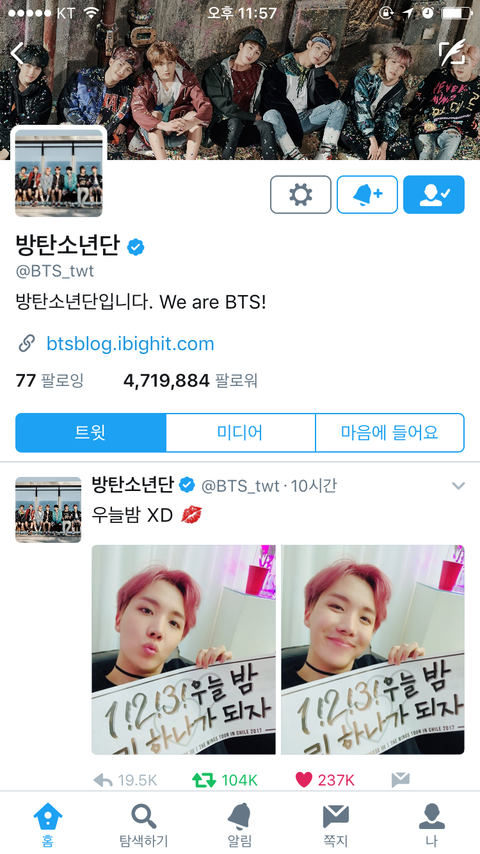Screen dimensions: 480x854
Task: Tap the back arrow icon
Action: pyautogui.click(x=17, y=53)
